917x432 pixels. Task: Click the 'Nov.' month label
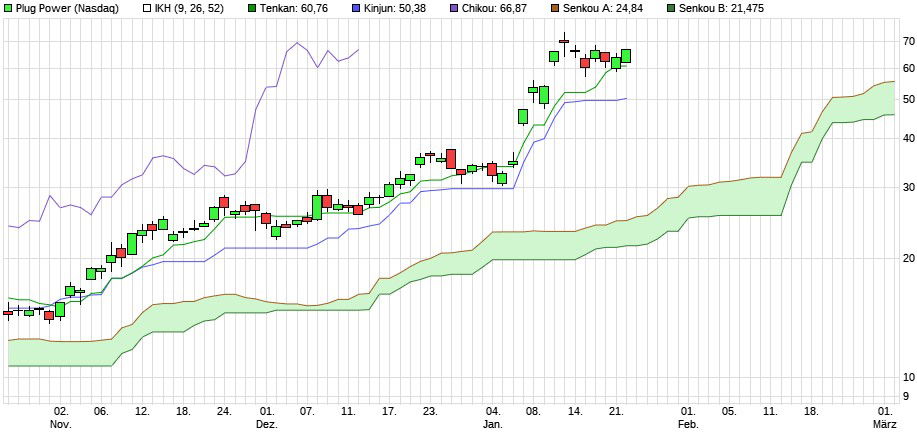62,424
